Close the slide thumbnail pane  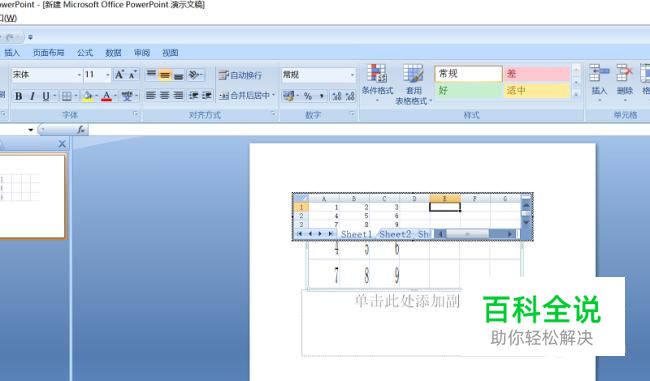pos(62,144)
